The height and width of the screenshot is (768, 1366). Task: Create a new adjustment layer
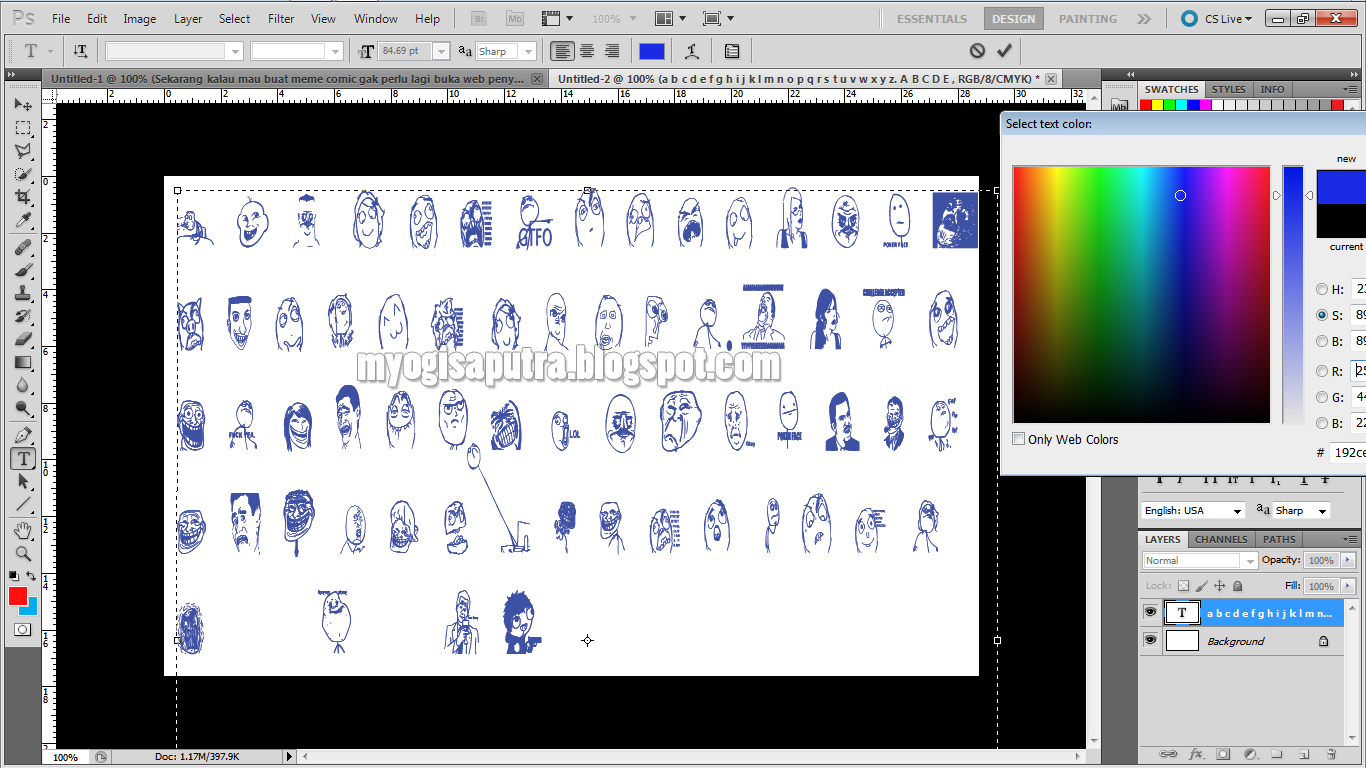pos(1249,753)
